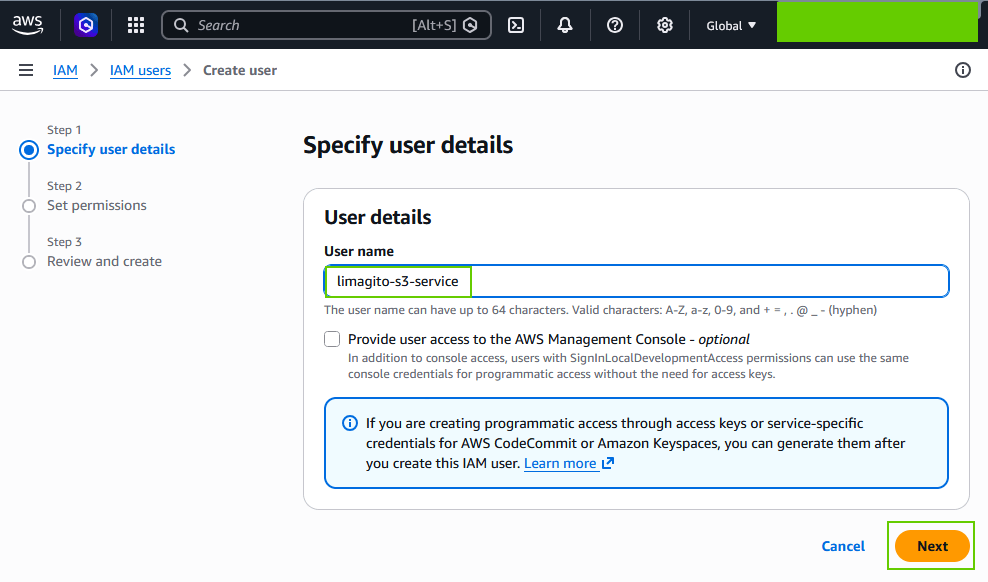Check Provide user access to Management Console
Screen dimensions: 988x582
[x=332, y=339]
